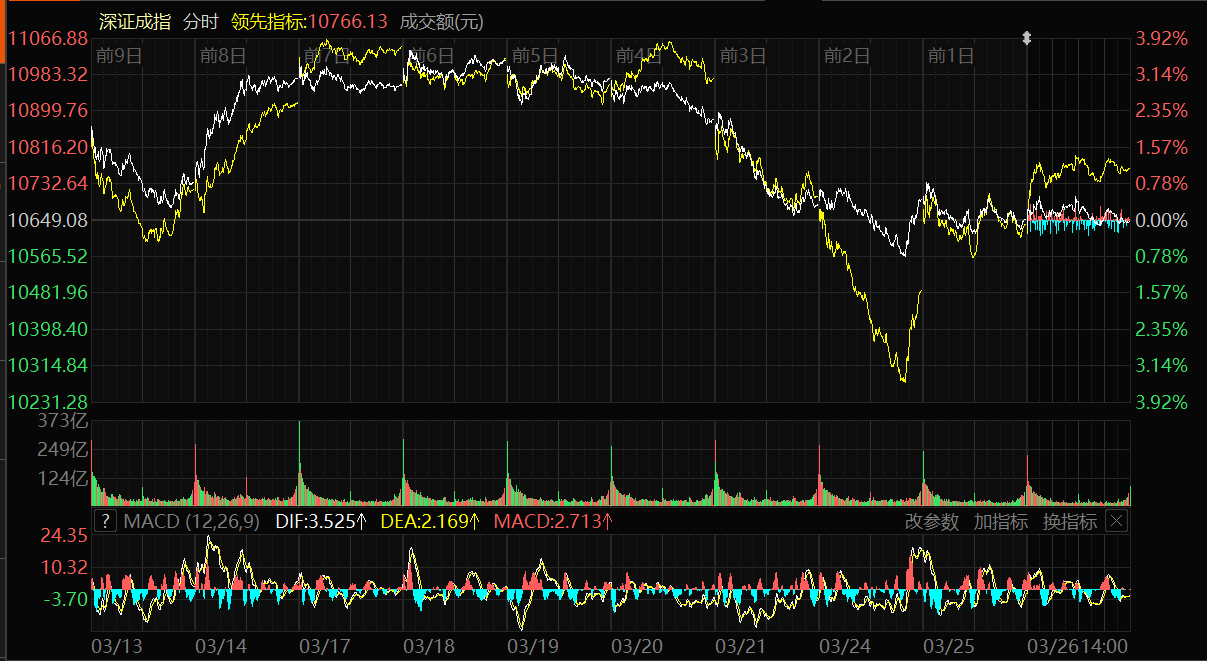This screenshot has height=661, width=1207.
Task: Click the 领先指标:10766.13 readout
Action: (308, 21)
